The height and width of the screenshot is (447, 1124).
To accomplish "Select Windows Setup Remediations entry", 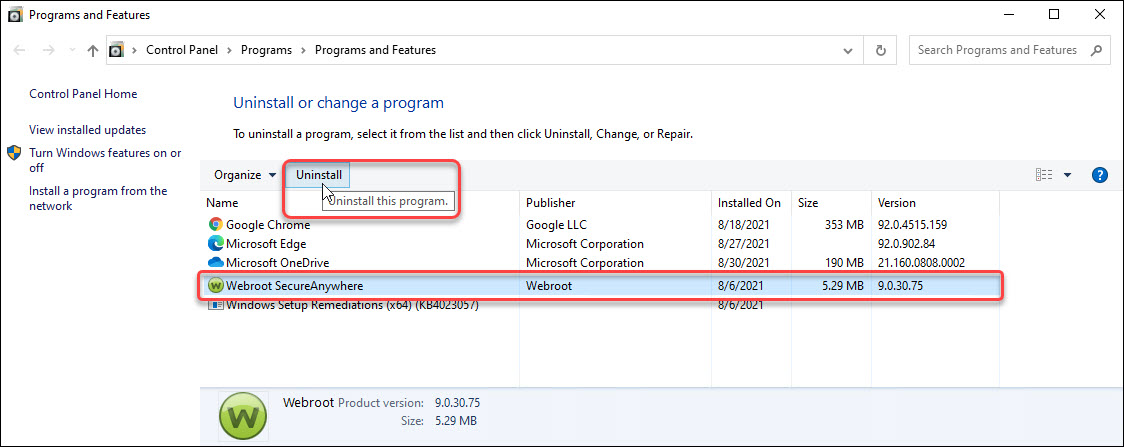I will coord(352,306).
